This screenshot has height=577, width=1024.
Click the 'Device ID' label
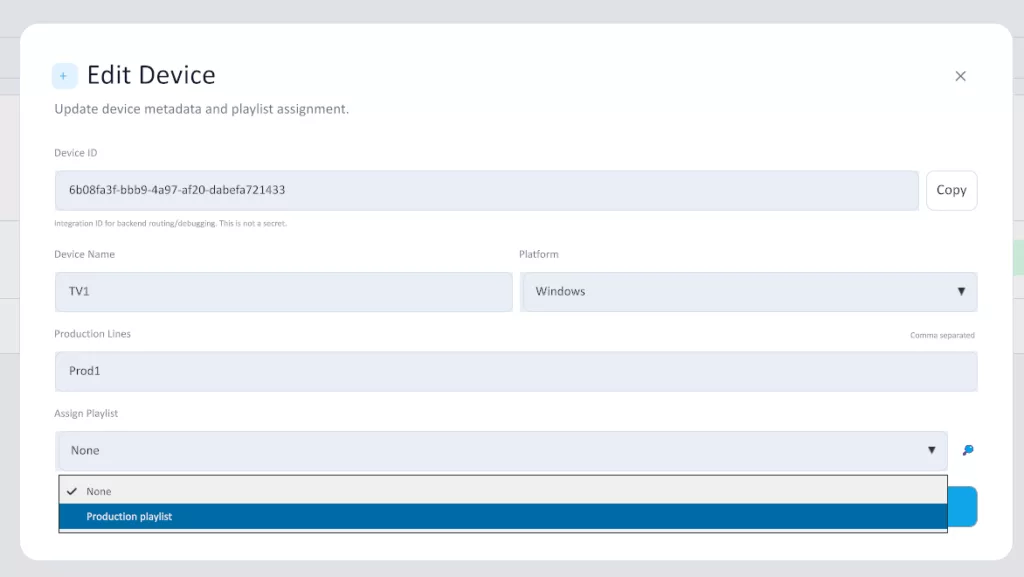pos(76,153)
